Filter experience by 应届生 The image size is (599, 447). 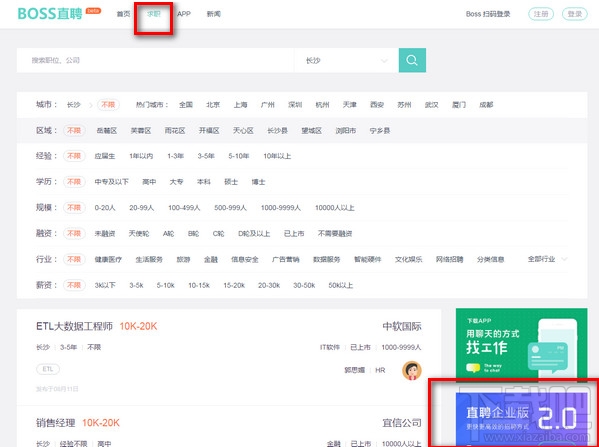pos(105,156)
